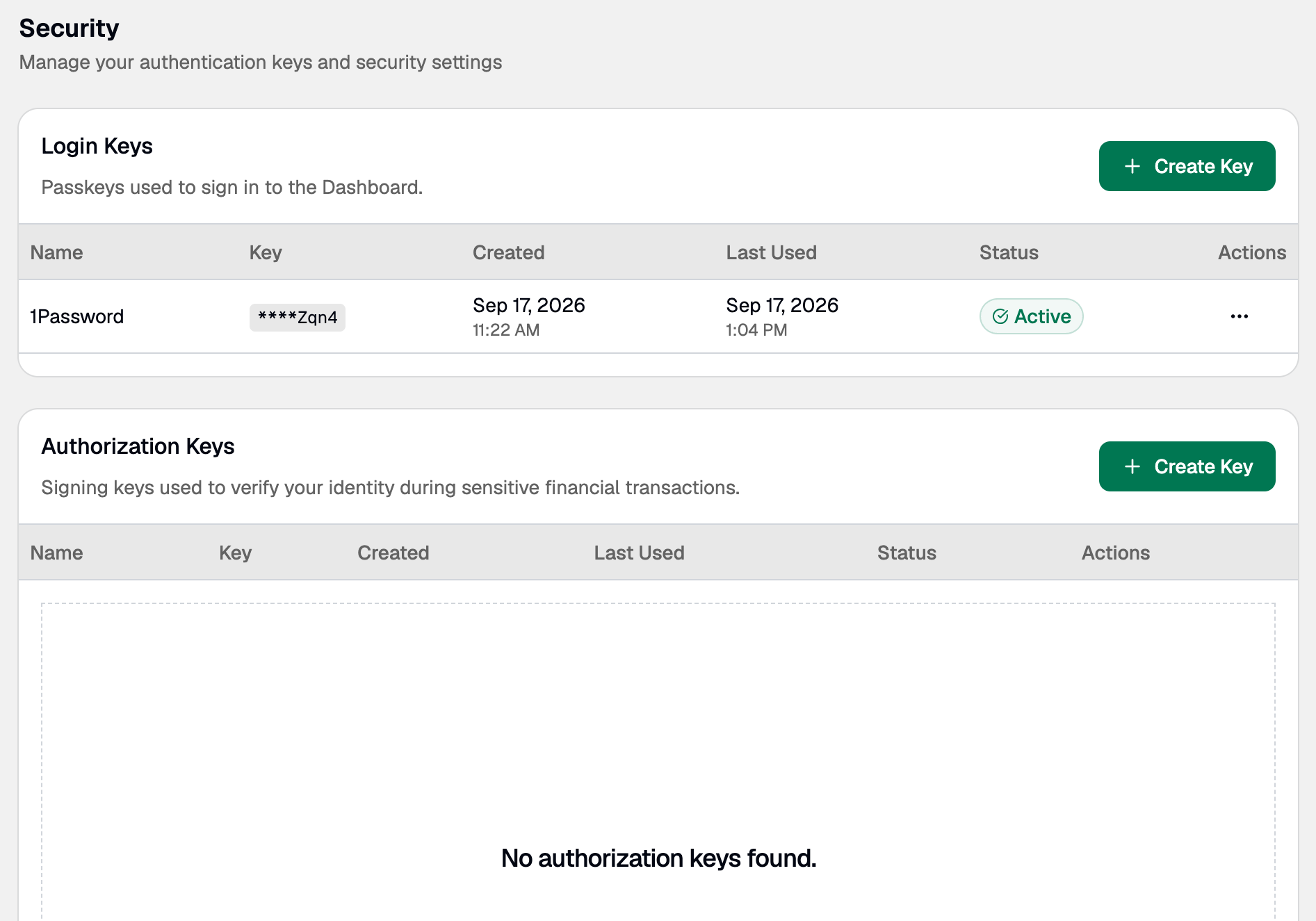Click the 1Password key name
Image resolution: width=1316 pixels, height=921 pixels.
[77, 316]
